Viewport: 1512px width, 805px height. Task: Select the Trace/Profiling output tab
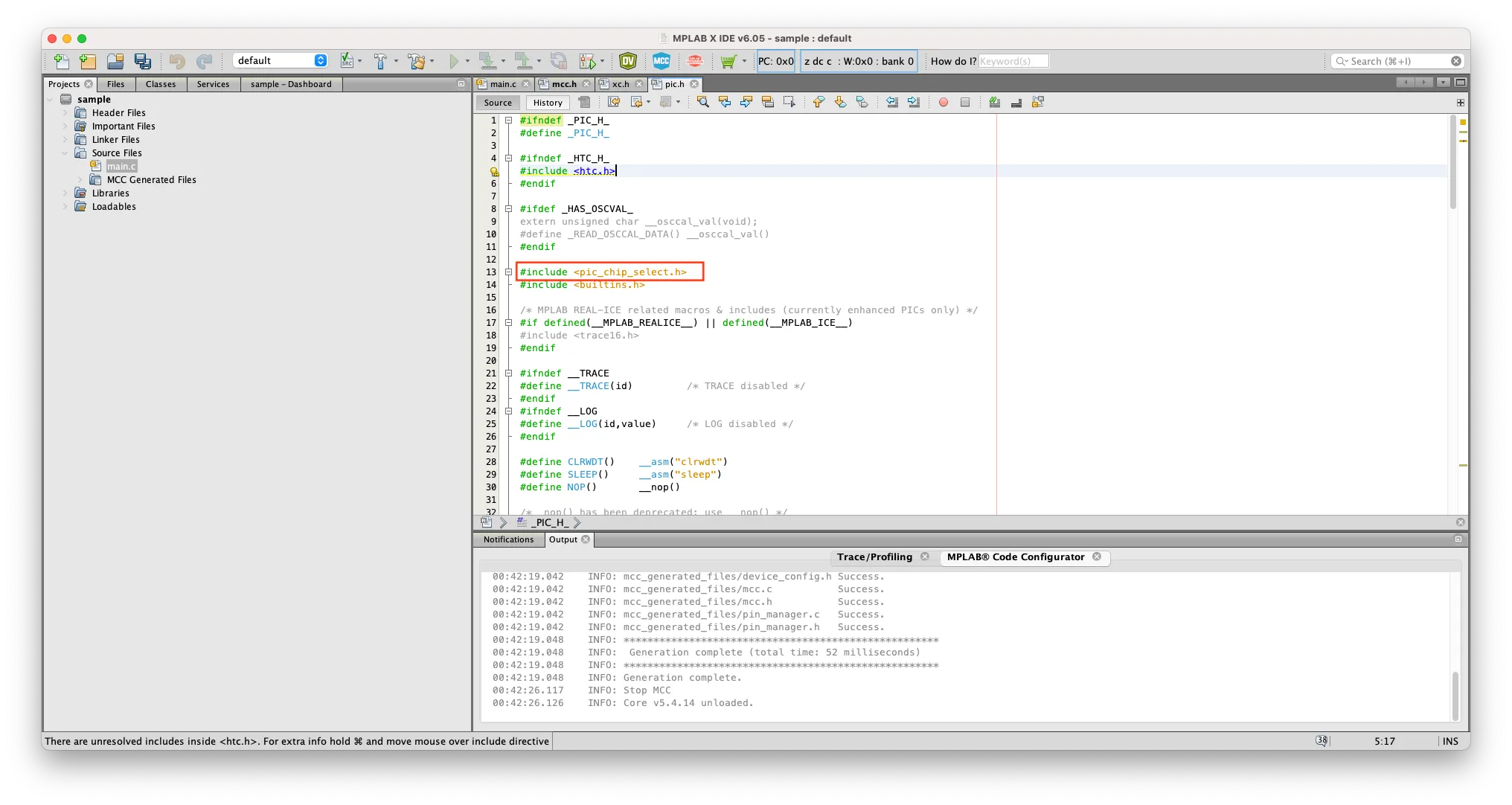[x=874, y=557]
